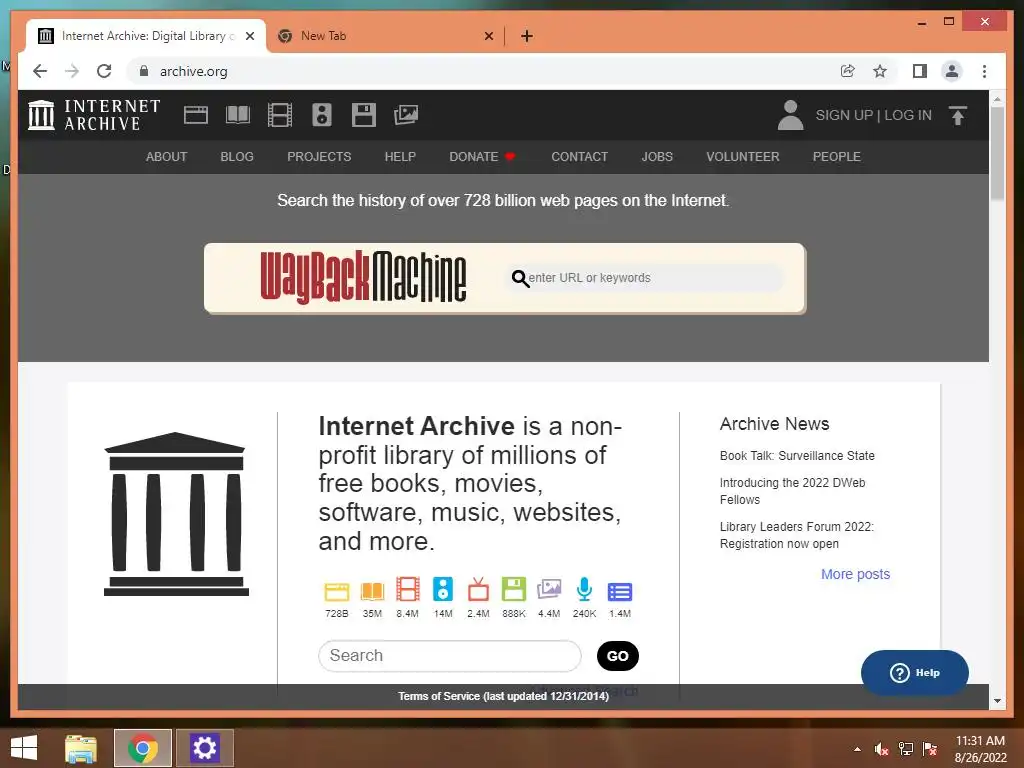The height and width of the screenshot is (768, 1024).
Task: Open the JOBS menu item
Action: 657,157
